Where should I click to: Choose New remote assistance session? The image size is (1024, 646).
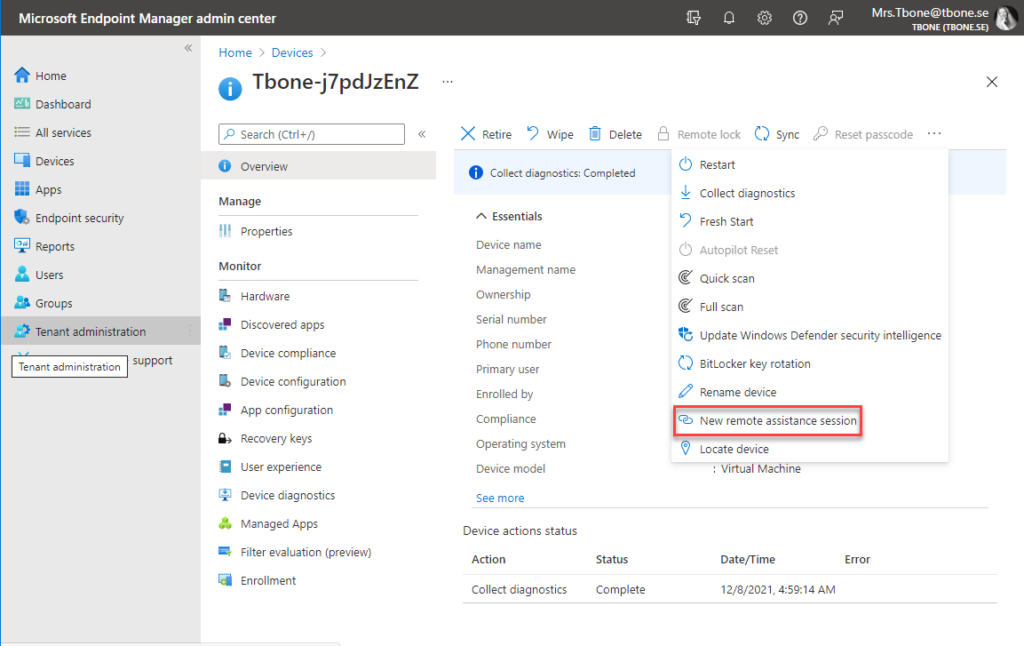pos(768,421)
